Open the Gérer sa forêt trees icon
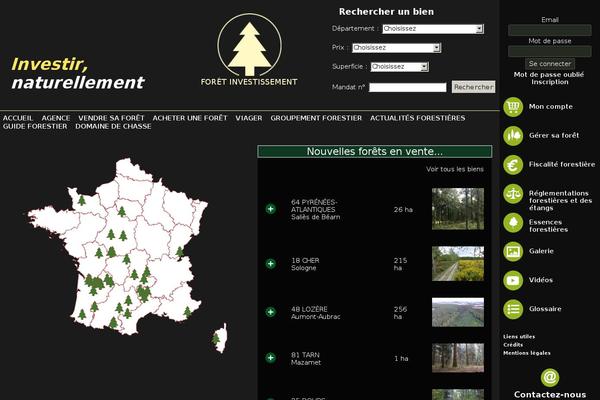600x400 pixels. pyautogui.click(x=513, y=136)
